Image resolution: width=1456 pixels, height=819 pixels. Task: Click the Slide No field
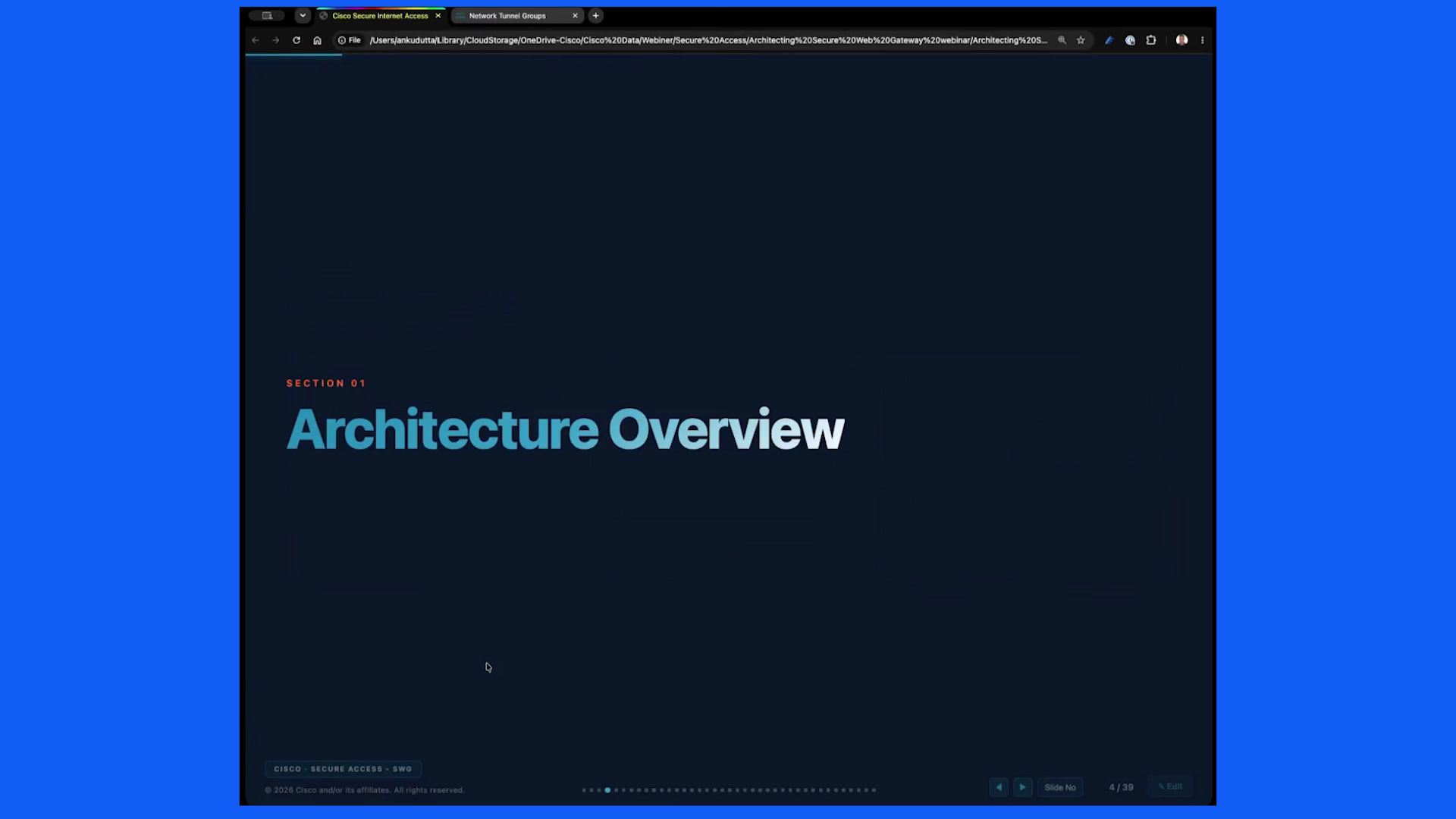[x=1060, y=787]
